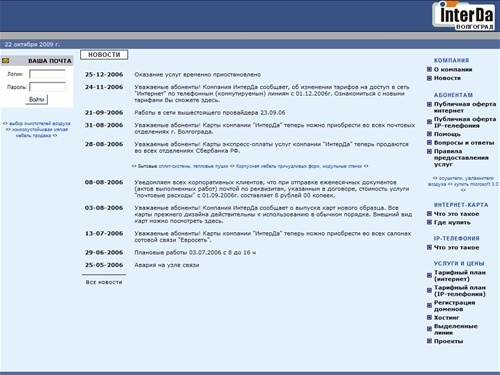Click the bullet icon beside Правила предоставления услуг

tap(429, 151)
